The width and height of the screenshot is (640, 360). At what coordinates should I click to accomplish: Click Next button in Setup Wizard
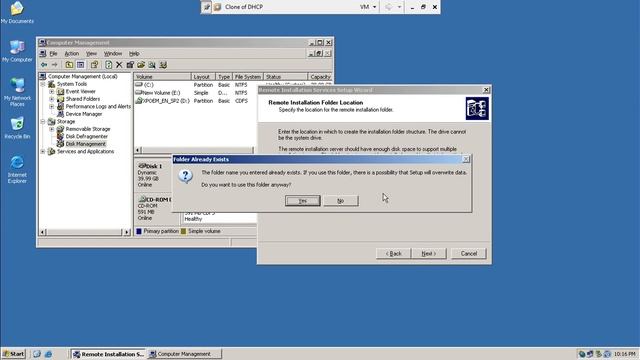point(429,253)
